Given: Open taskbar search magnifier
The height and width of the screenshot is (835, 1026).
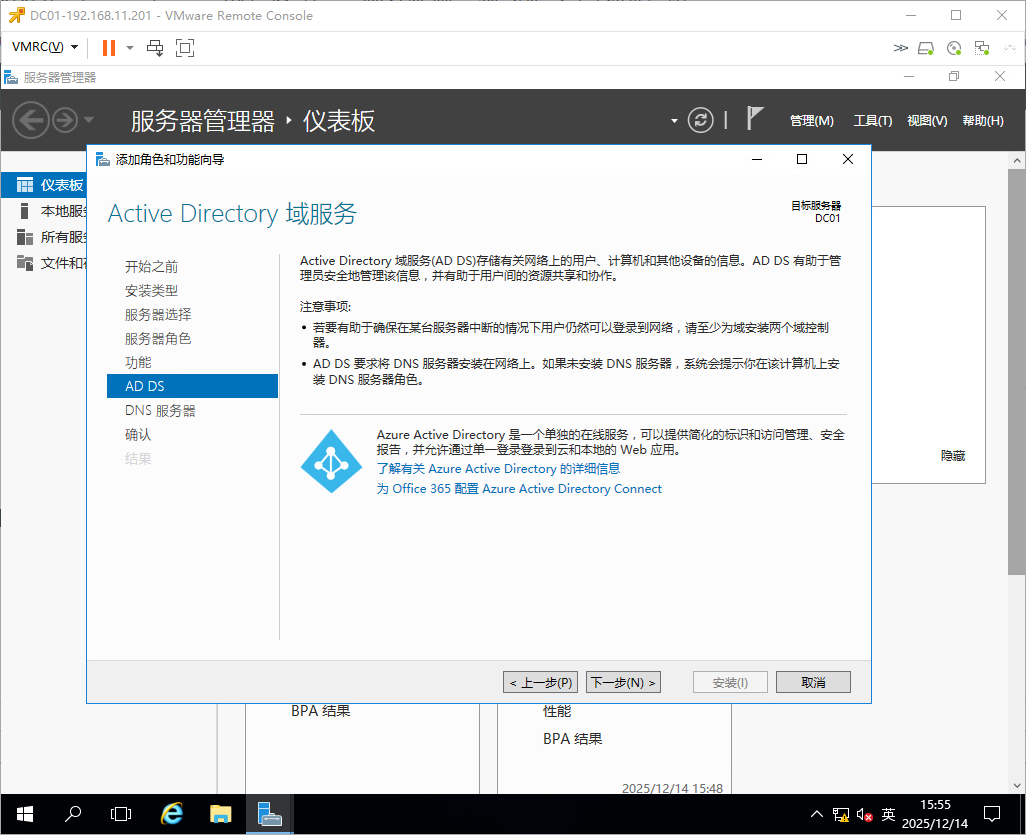Looking at the screenshot, I should (73, 814).
